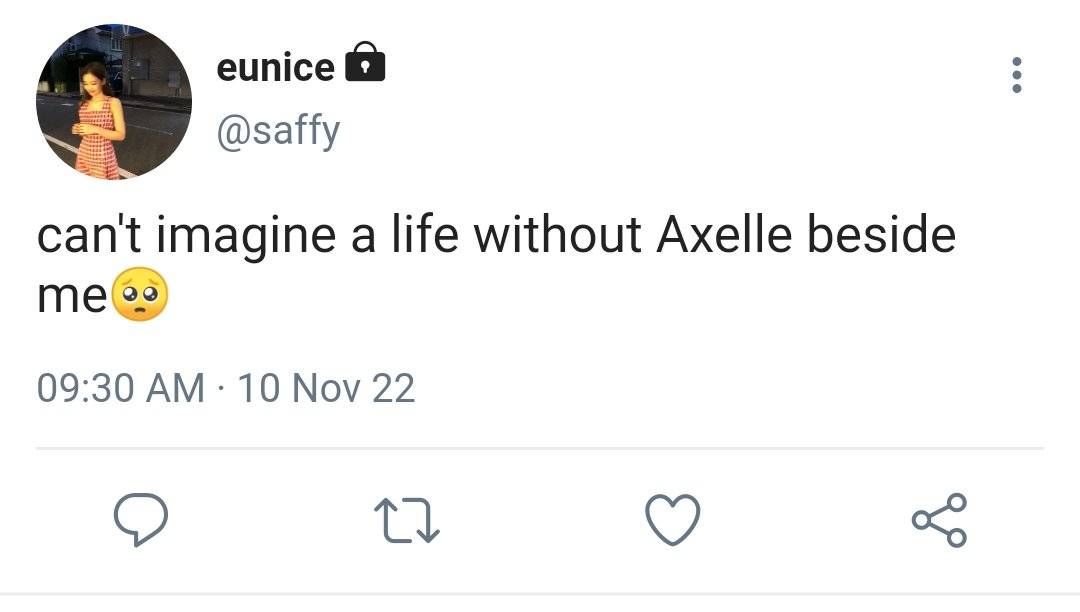Click the word imagine in tweet

[246, 236]
